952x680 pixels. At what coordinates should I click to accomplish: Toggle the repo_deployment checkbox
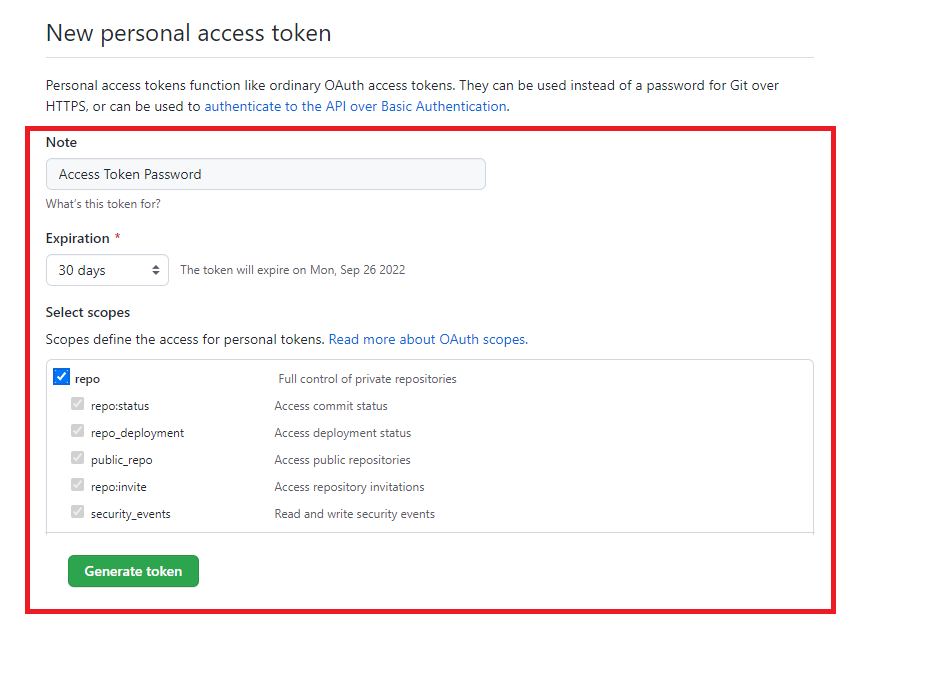[77, 431]
